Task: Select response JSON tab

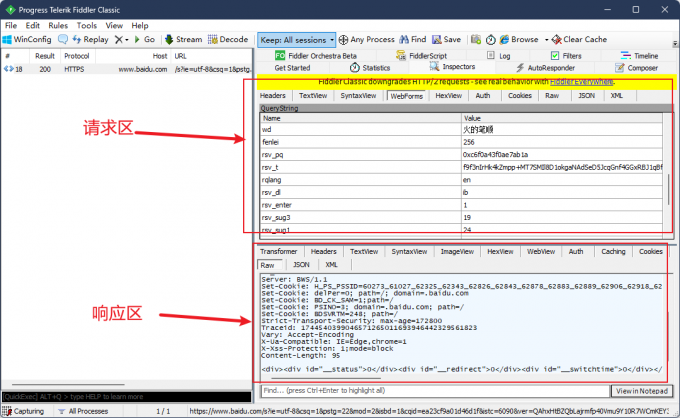Action: click(x=301, y=265)
